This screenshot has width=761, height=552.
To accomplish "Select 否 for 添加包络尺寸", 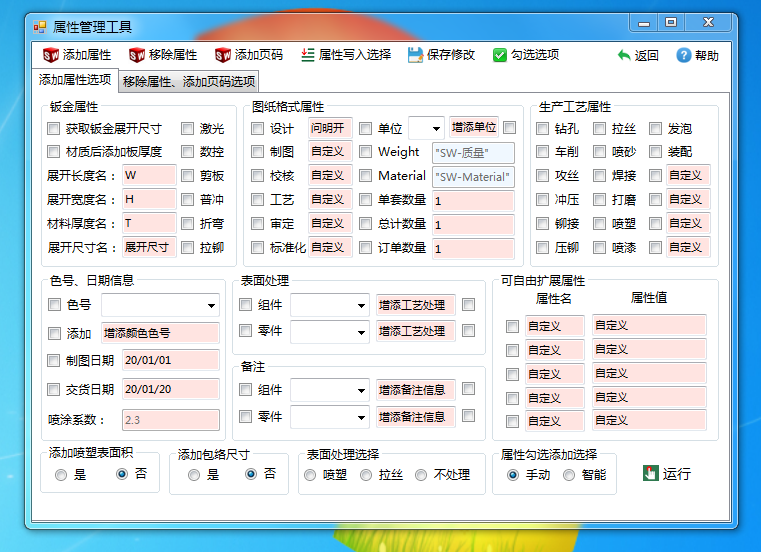I will 251,474.
